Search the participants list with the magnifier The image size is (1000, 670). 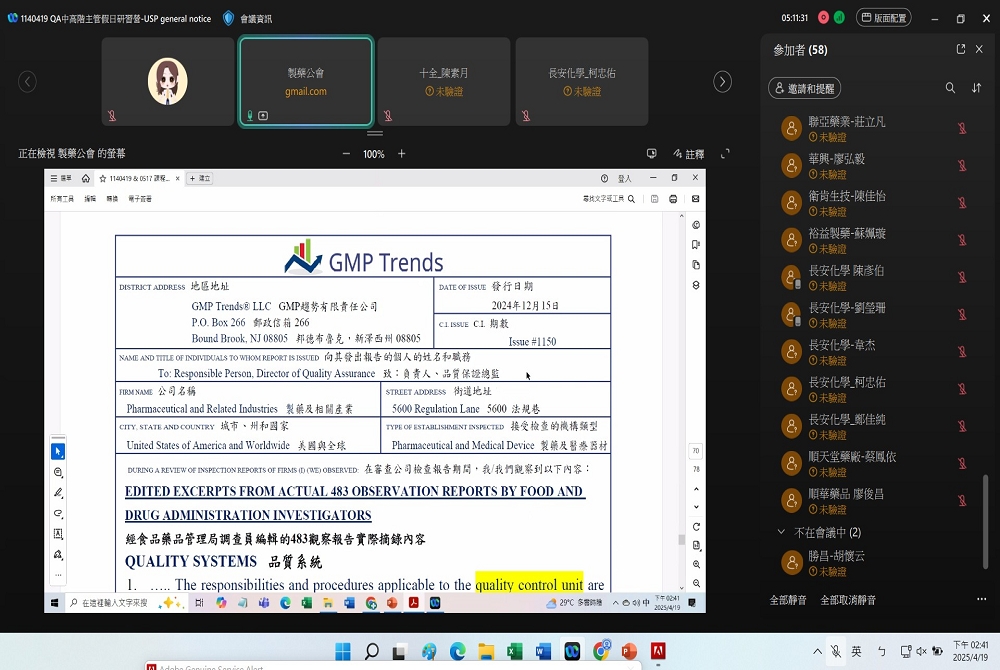pyautogui.click(x=950, y=88)
